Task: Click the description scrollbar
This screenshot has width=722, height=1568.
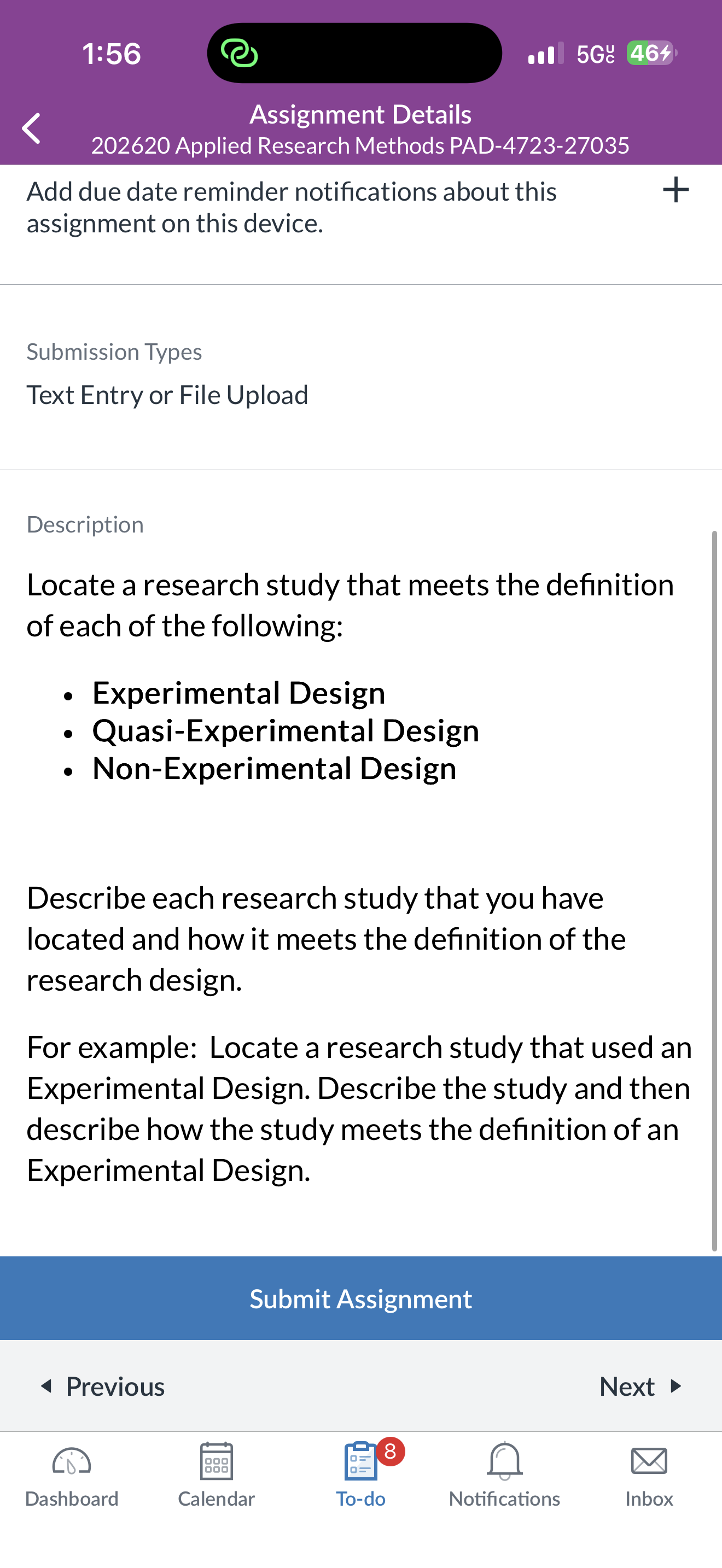Action: tap(715, 891)
